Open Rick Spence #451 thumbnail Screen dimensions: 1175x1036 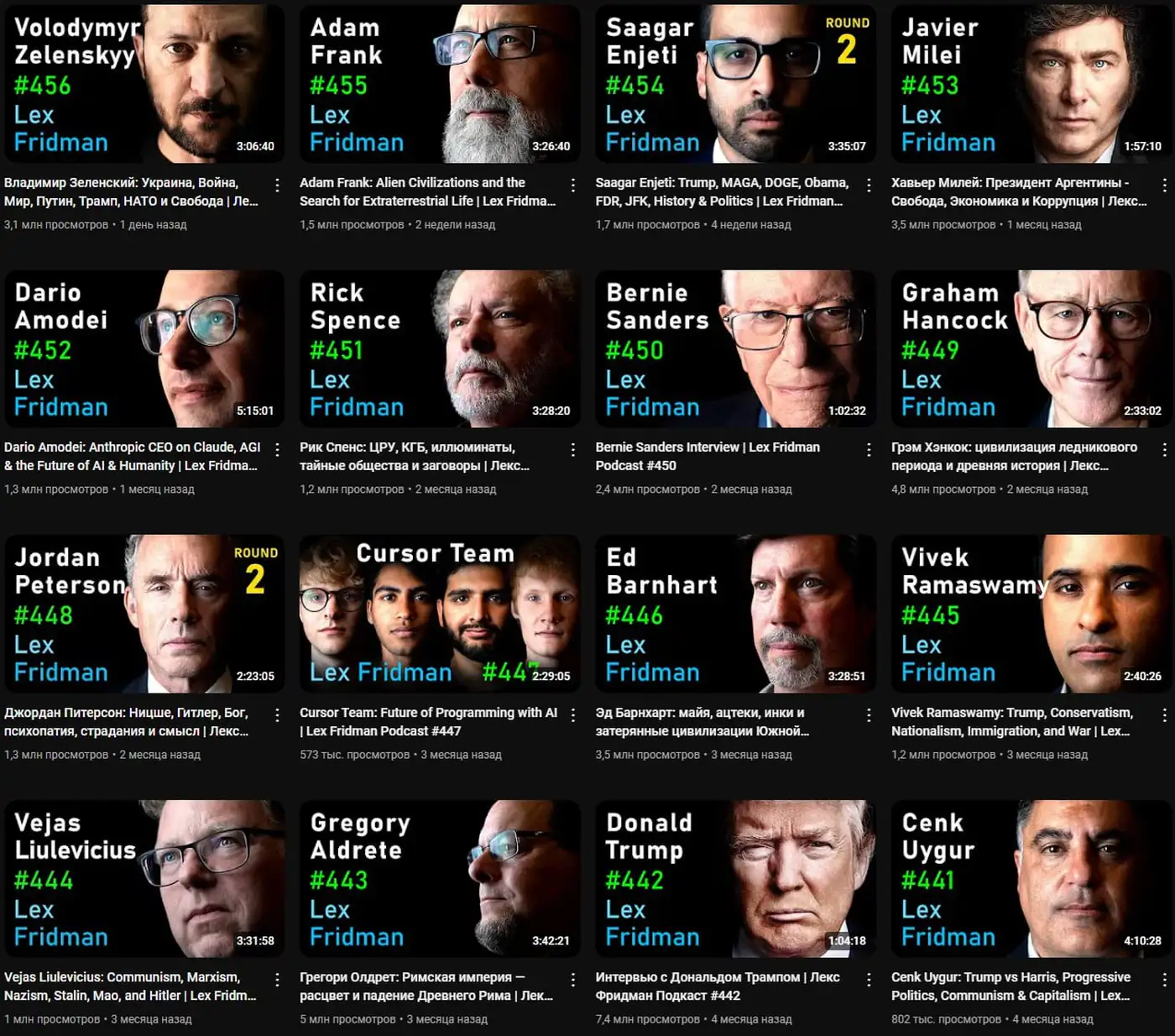tap(440, 348)
